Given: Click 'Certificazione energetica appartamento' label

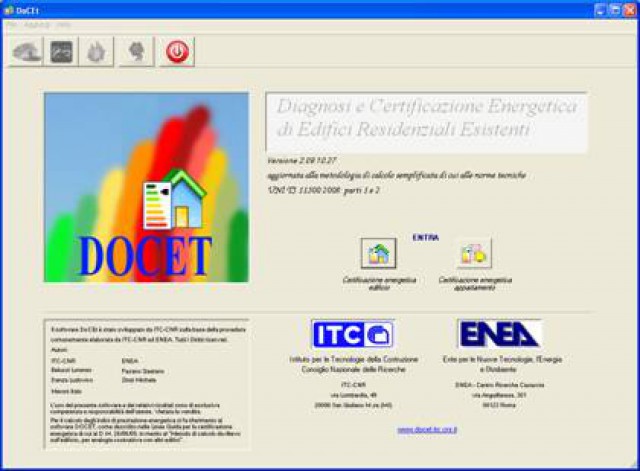Looking at the screenshot, I should pyautogui.click(x=475, y=284).
